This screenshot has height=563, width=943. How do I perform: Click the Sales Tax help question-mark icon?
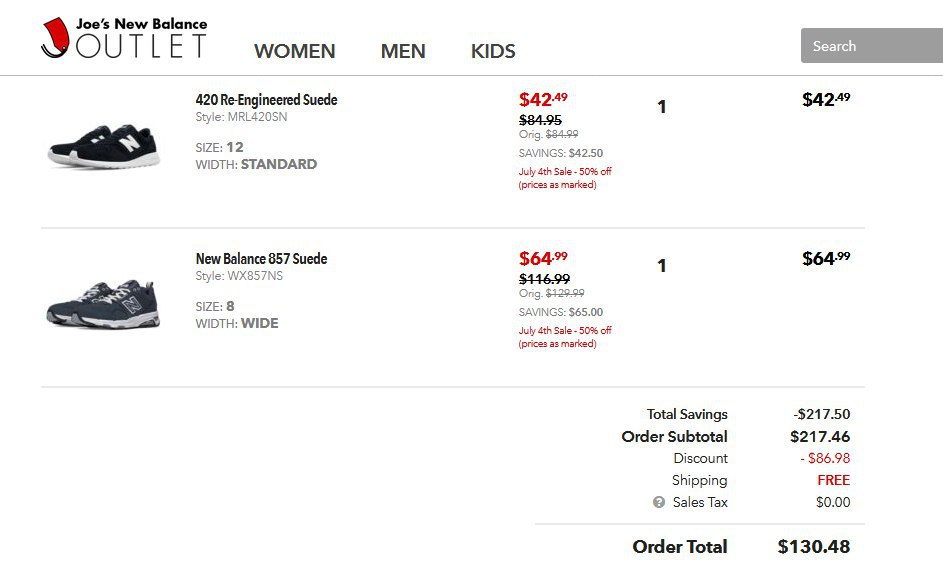coord(659,502)
